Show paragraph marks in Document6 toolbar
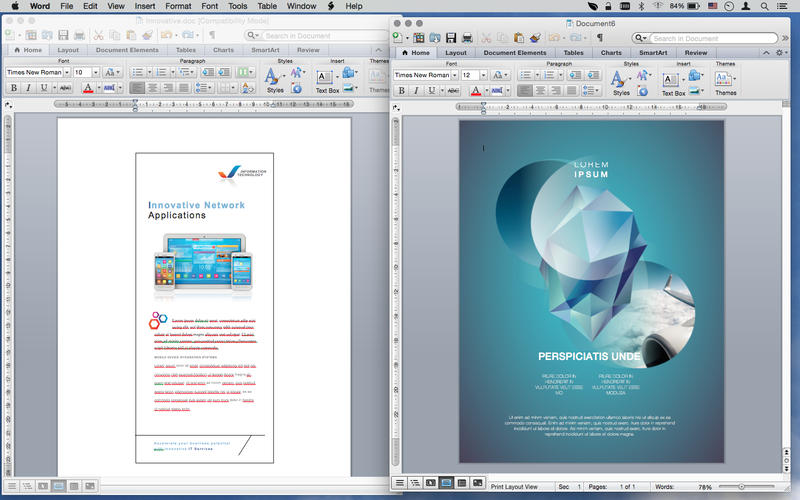The width and height of the screenshot is (800, 500). (599, 38)
